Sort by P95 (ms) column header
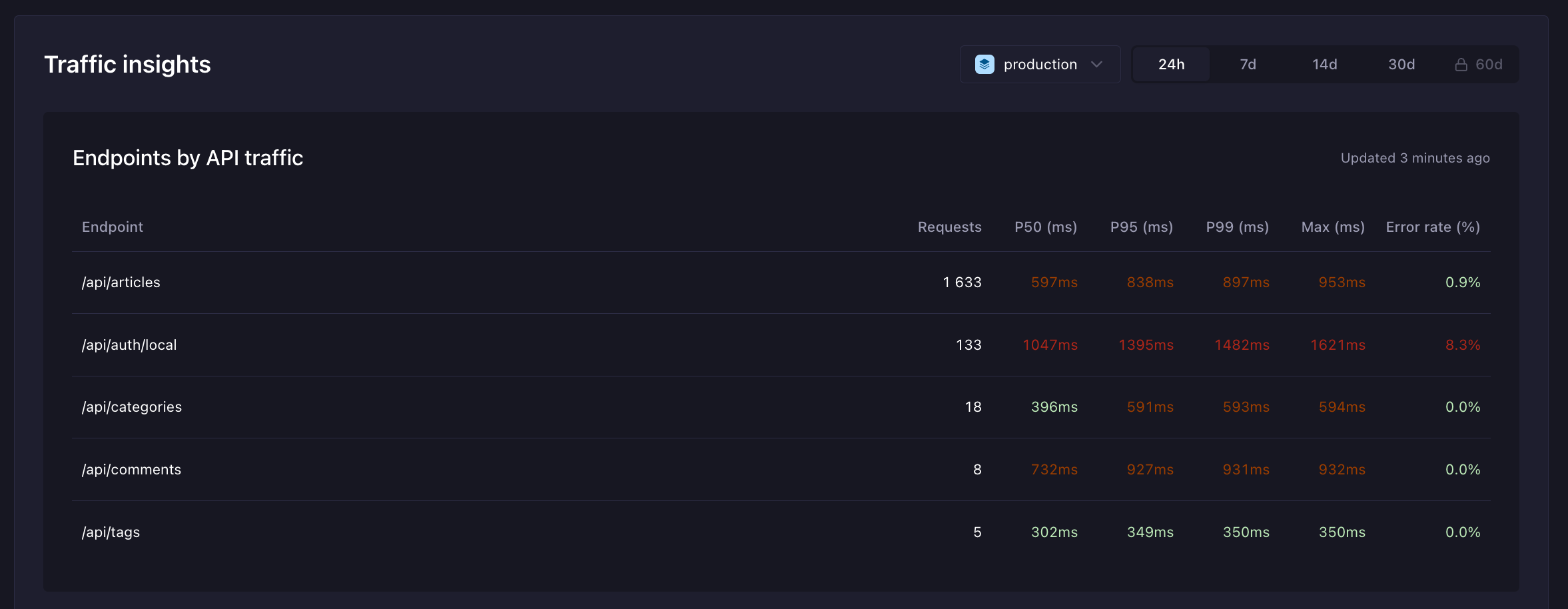This screenshot has width=1568, height=609. click(x=1142, y=227)
